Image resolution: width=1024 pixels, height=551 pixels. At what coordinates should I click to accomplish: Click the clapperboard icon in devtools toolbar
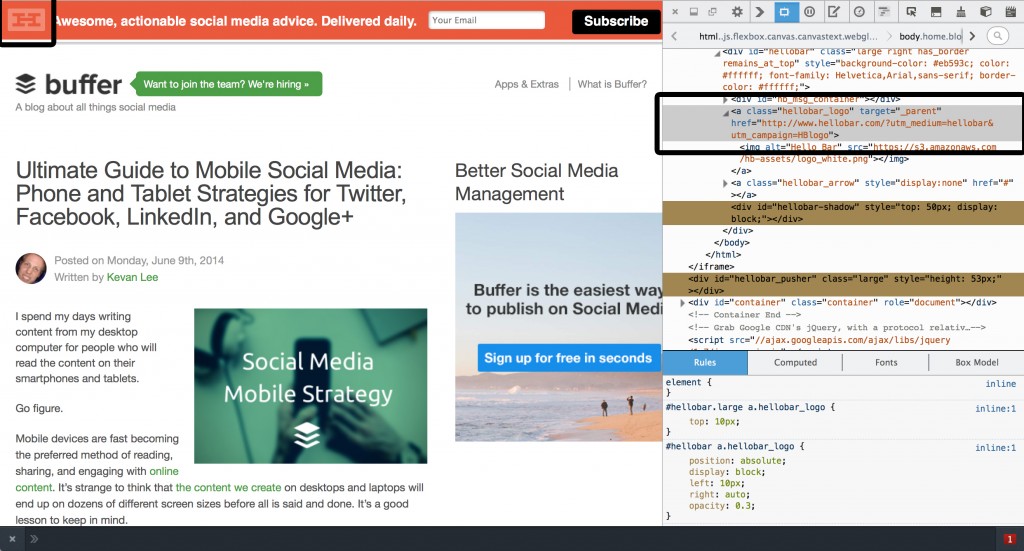(x=1010, y=12)
